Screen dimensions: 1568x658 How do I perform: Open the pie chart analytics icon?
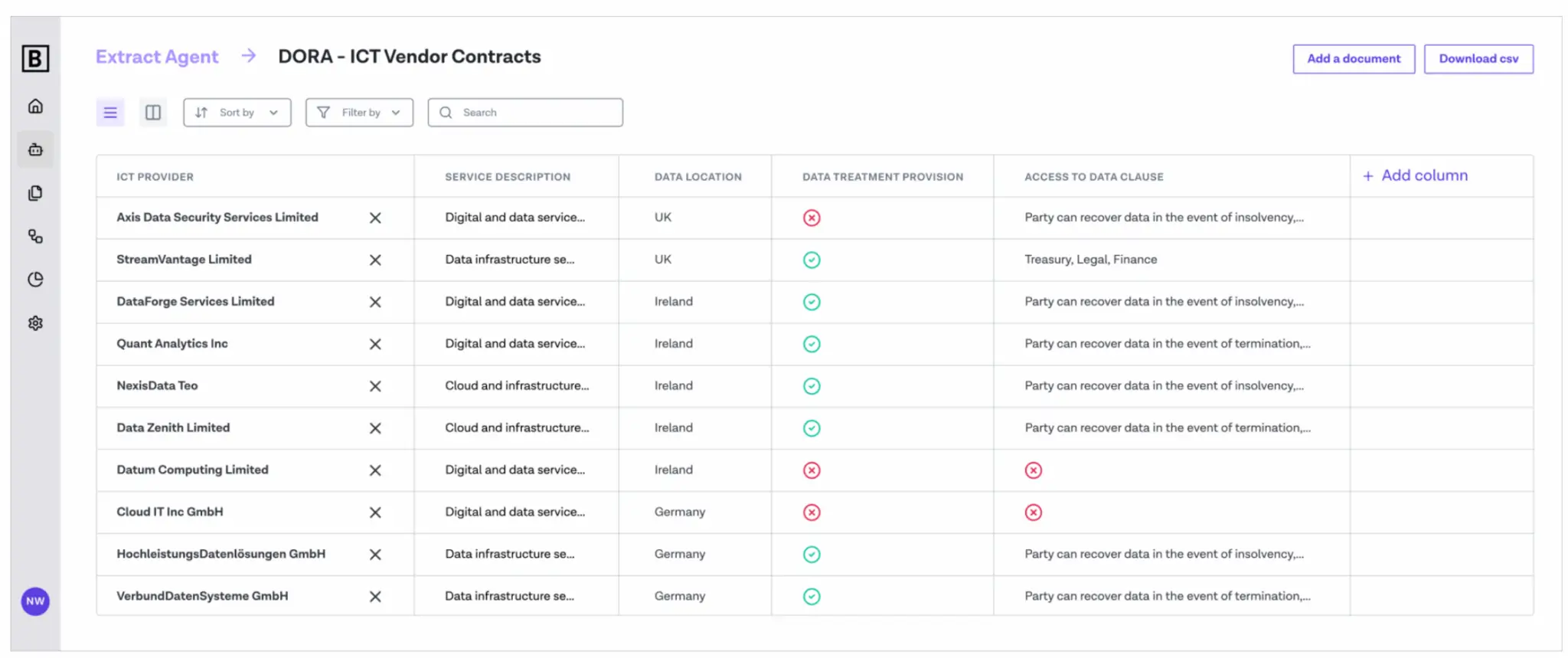tap(35, 280)
